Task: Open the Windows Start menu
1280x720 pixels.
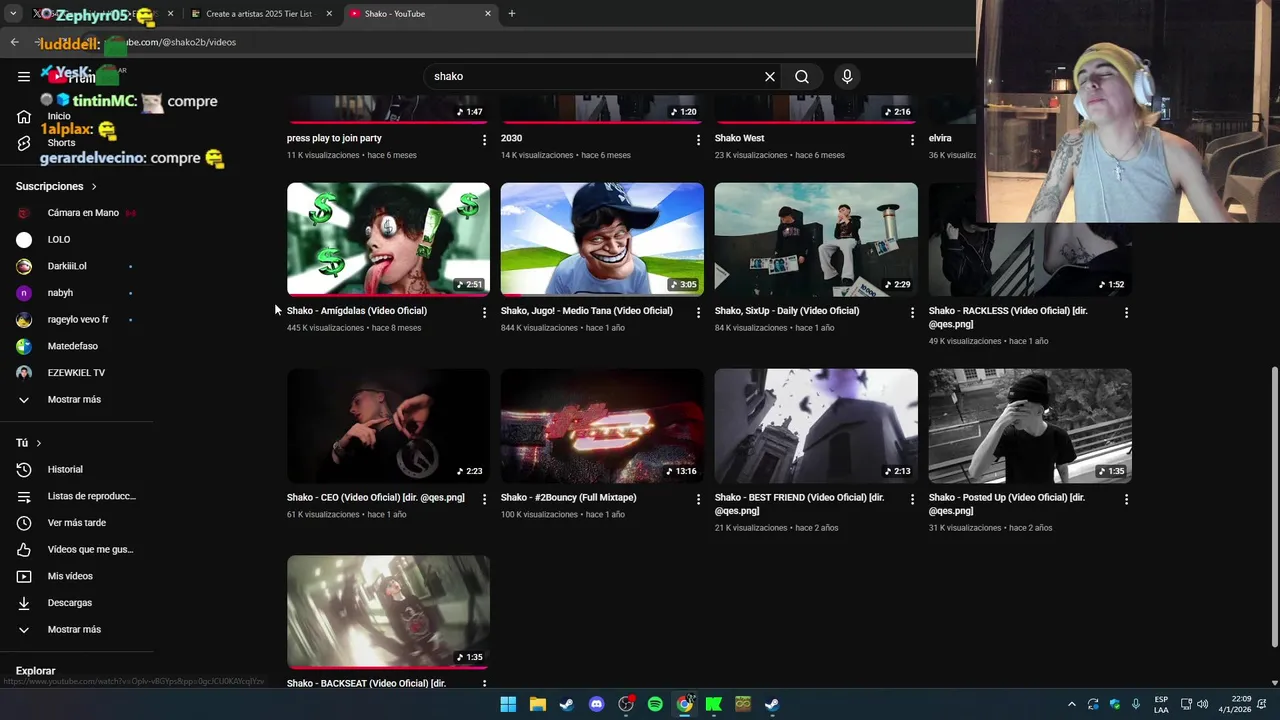Action: [x=508, y=704]
